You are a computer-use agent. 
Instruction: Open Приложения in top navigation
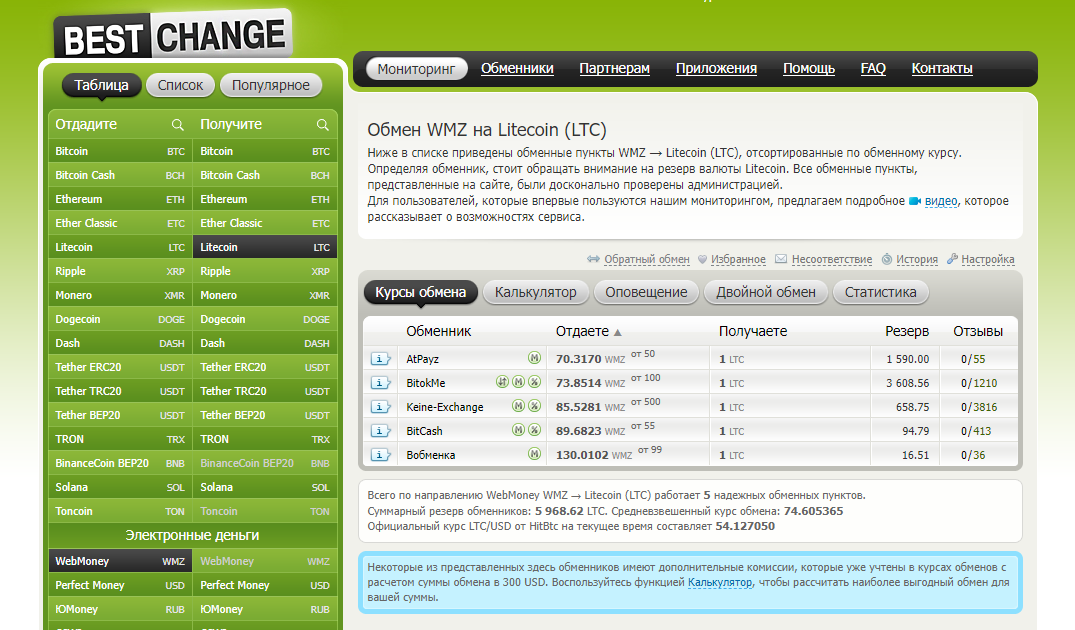coord(716,69)
